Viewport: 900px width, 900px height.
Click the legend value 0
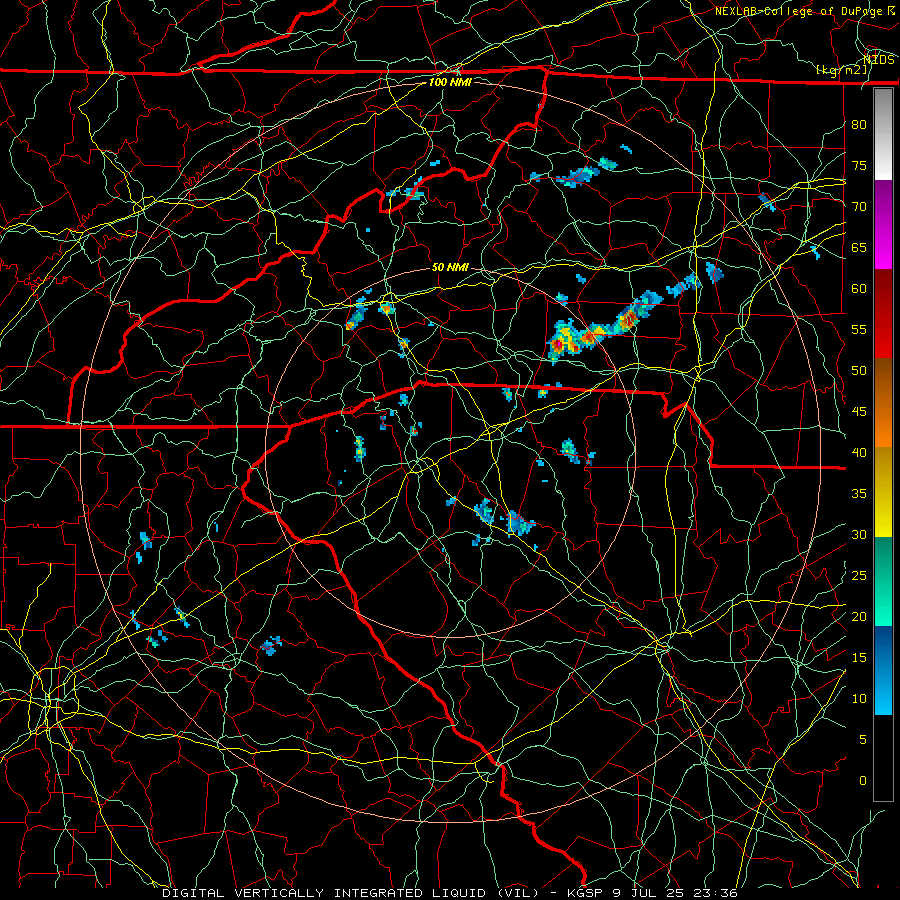pos(863,781)
